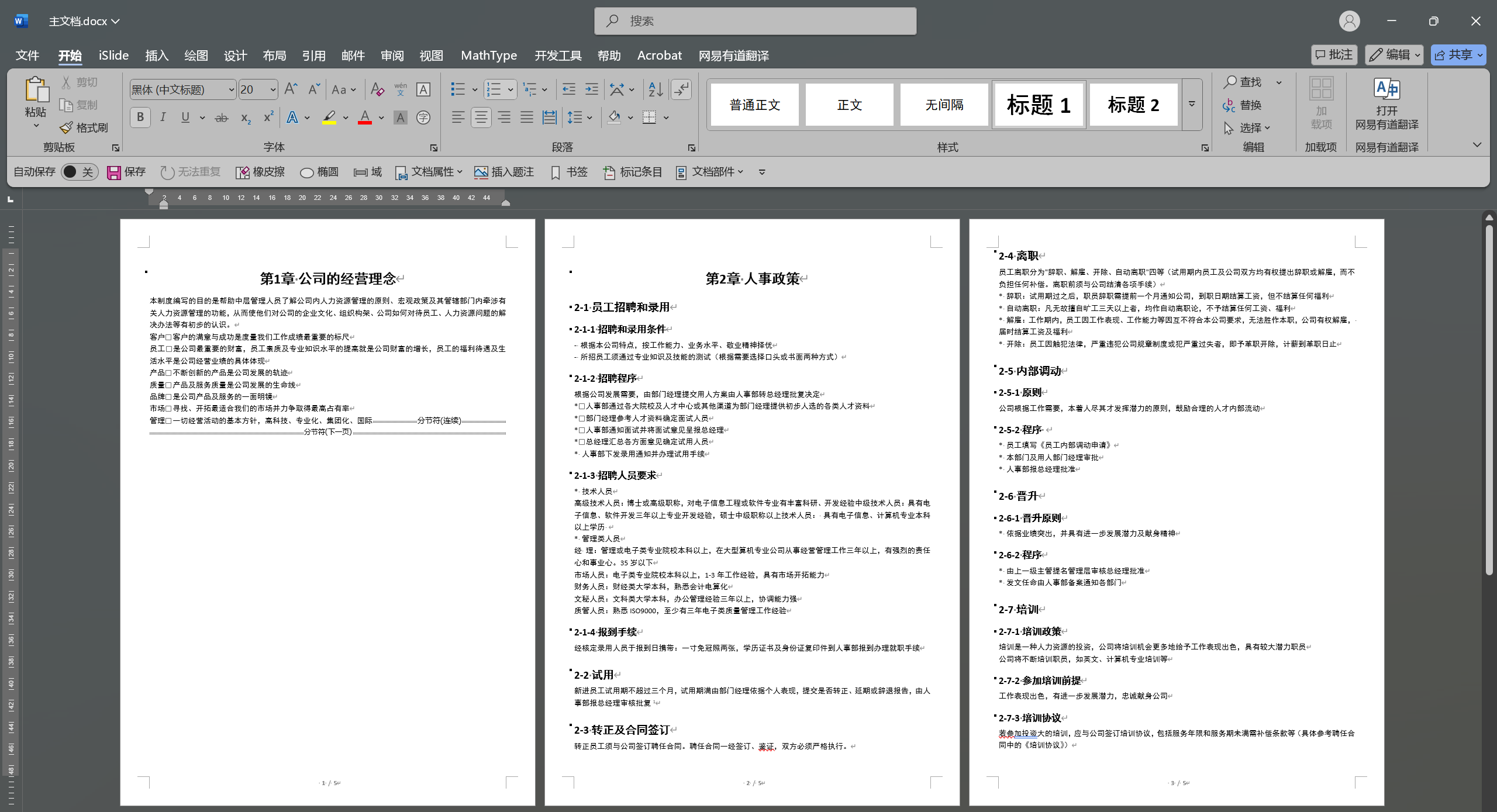Switch to the Insert (插入) tab
This screenshot has height=812, width=1497.
coord(157,56)
